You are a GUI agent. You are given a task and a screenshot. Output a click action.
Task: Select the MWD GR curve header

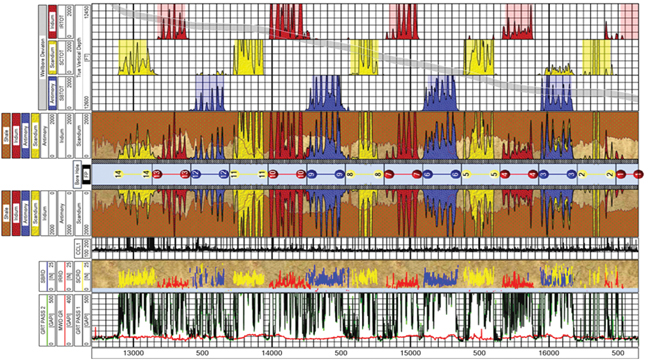point(64,320)
